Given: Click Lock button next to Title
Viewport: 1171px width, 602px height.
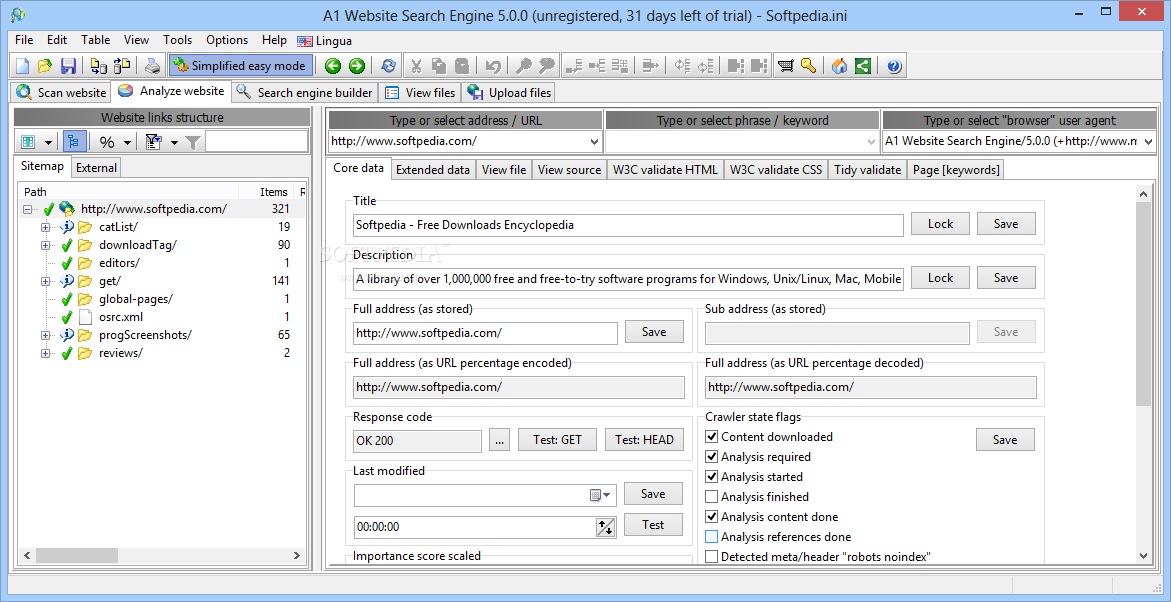Looking at the screenshot, I should pyautogui.click(x=940, y=223).
